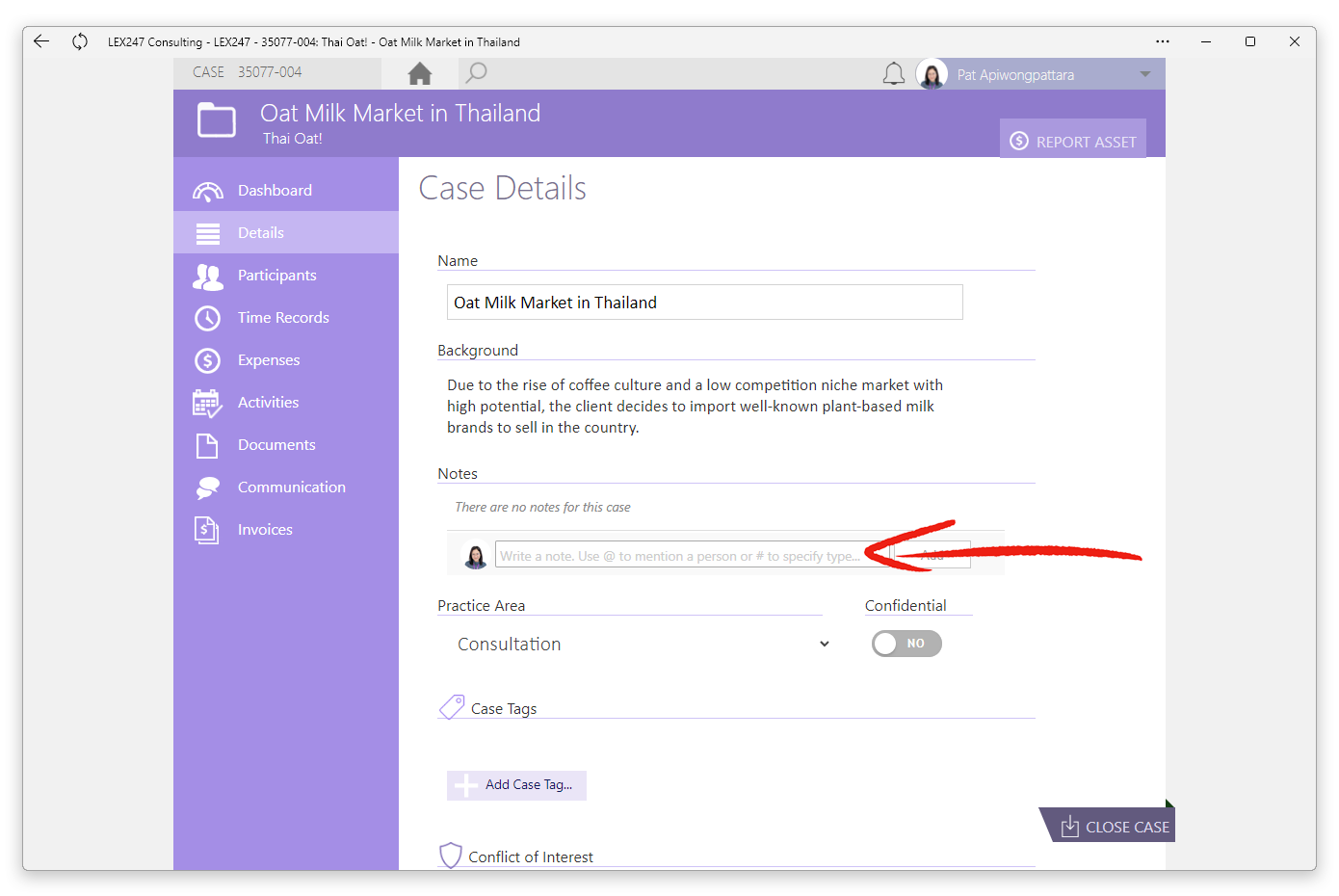
Task: Open the notifications bell
Action: click(894, 74)
